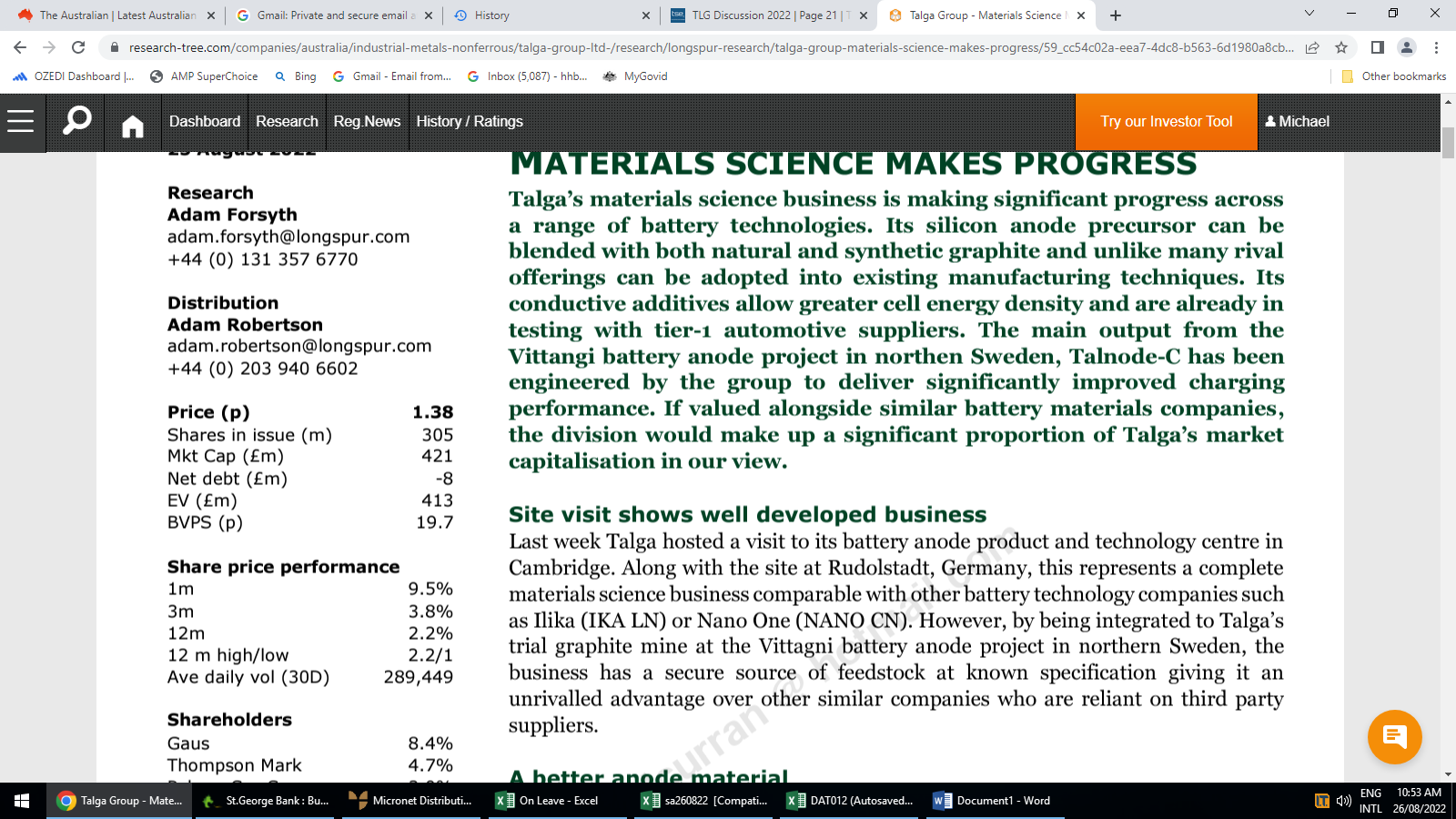Open Dashboard in site navigation

click(x=205, y=121)
